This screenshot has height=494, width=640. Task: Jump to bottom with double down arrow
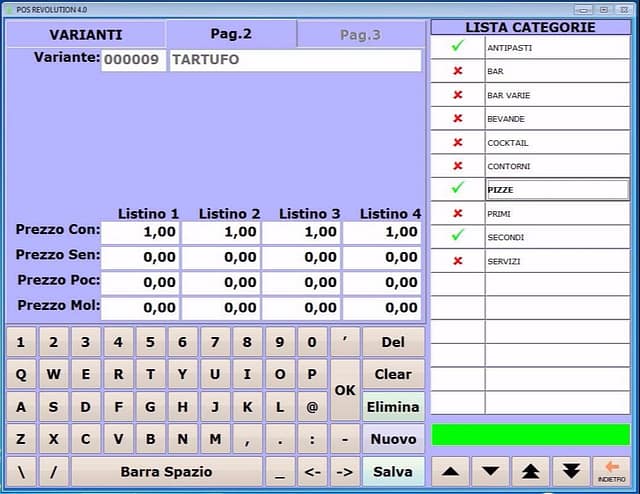571,471
